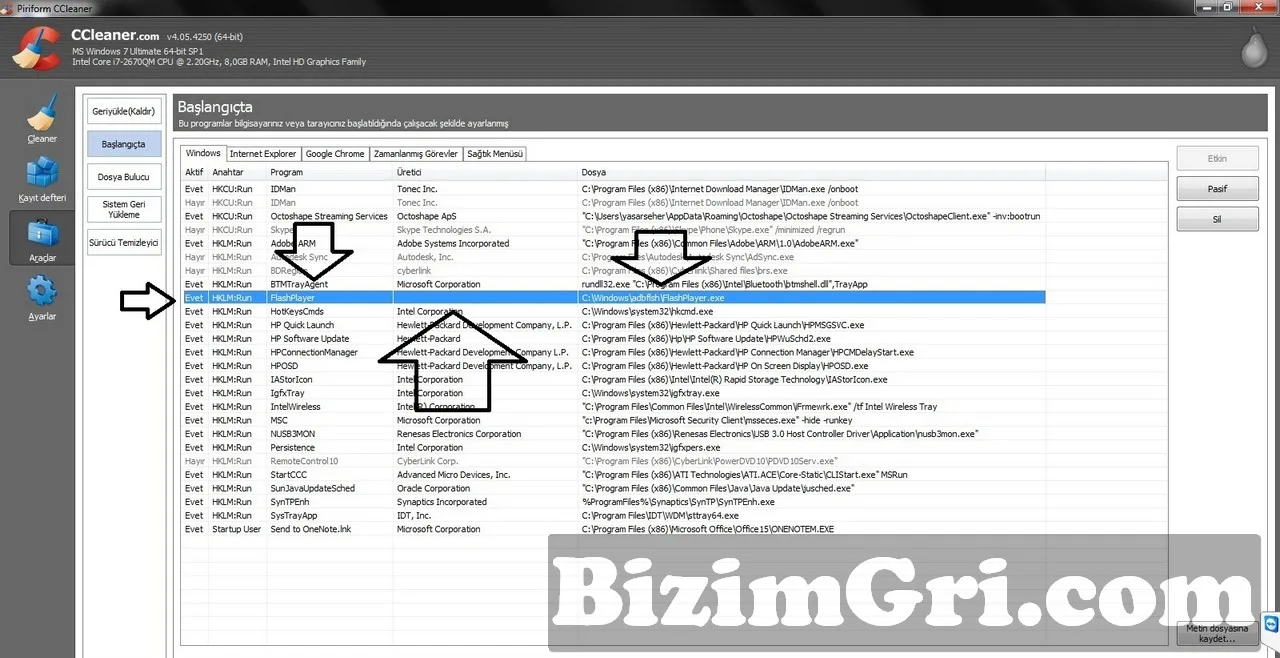The height and width of the screenshot is (658, 1280).
Task: Select the MSC Microsoft Security Client entry
Action: point(613,420)
